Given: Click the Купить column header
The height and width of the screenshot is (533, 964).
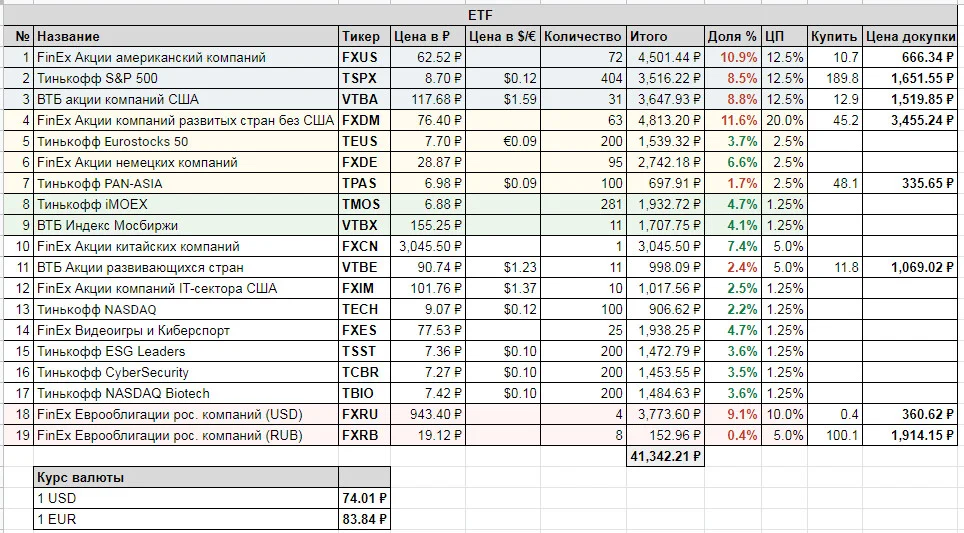Looking at the screenshot, I should pyautogui.click(x=835, y=37).
